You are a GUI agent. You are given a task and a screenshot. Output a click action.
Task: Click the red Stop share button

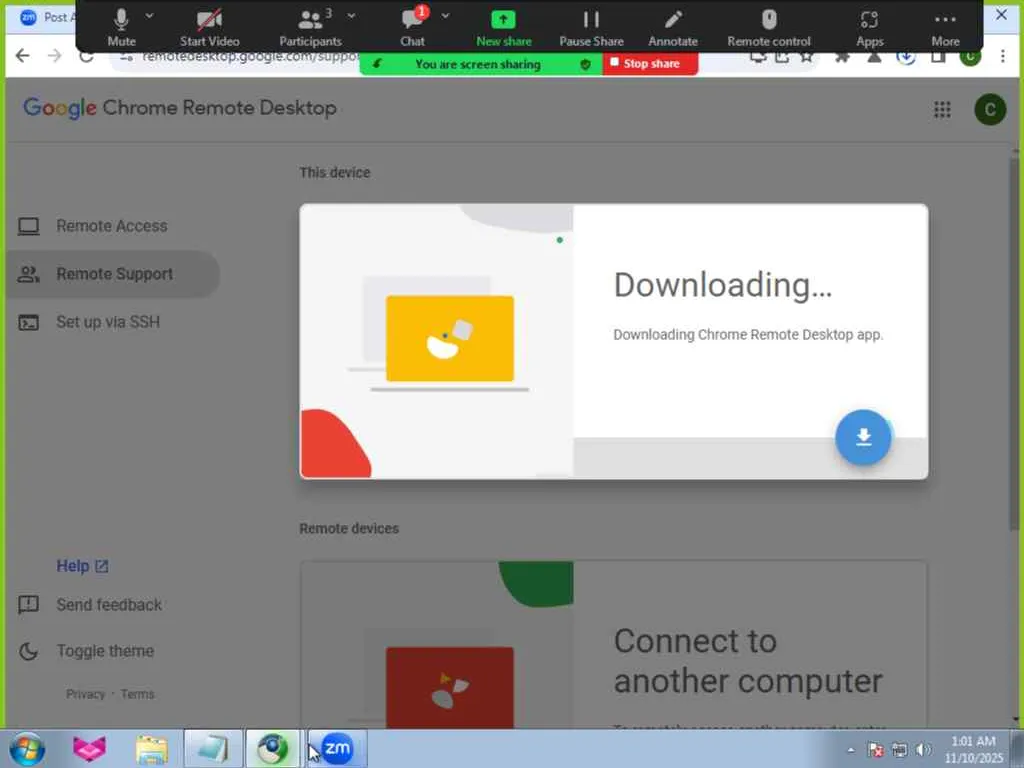pos(650,63)
